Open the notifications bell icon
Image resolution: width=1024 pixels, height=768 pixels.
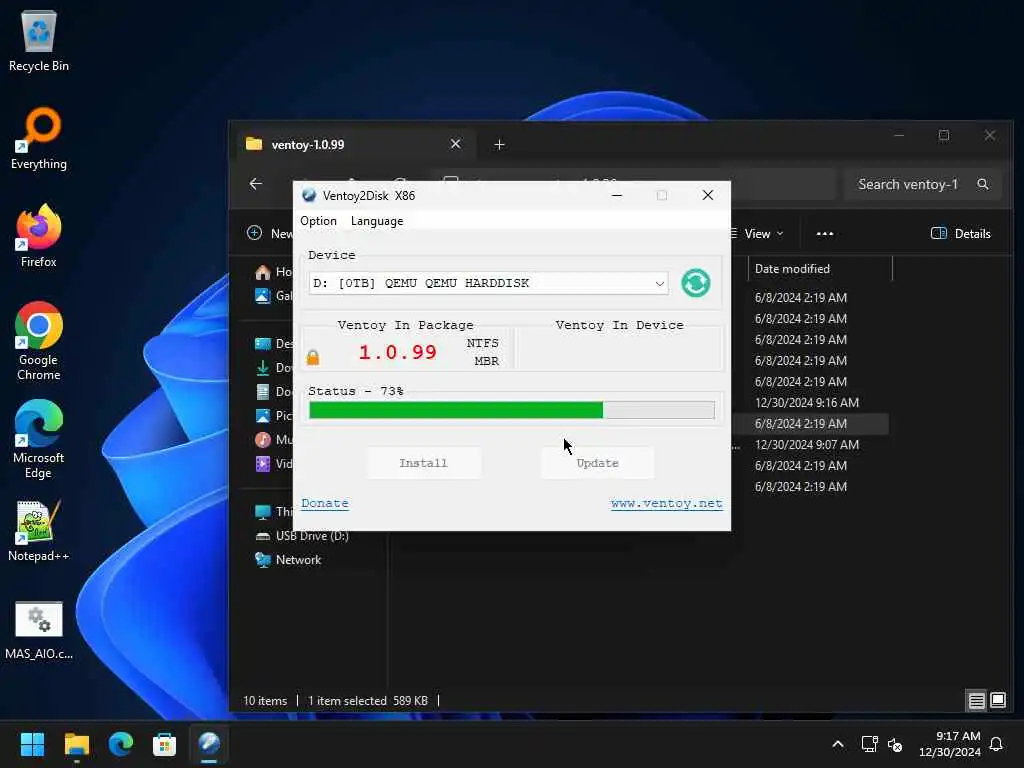click(996, 744)
